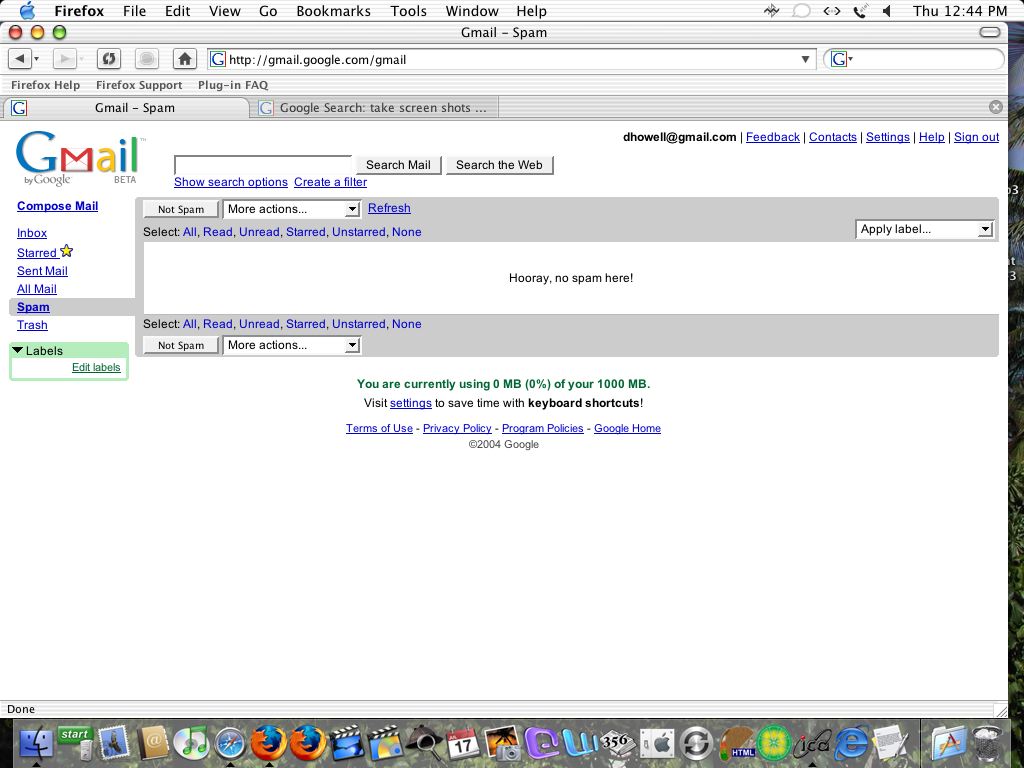This screenshot has height=768, width=1024.
Task: Click the stop loading toolbar button
Action: (147, 59)
